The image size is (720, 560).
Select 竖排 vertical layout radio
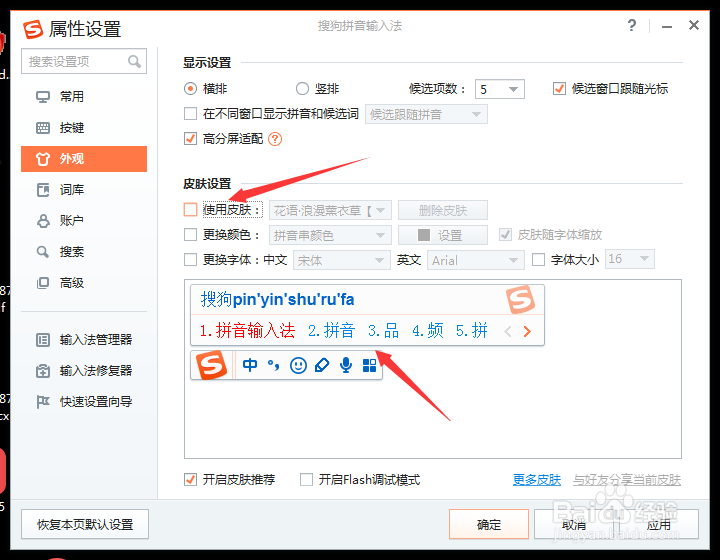pyautogui.click(x=302, y=88)
